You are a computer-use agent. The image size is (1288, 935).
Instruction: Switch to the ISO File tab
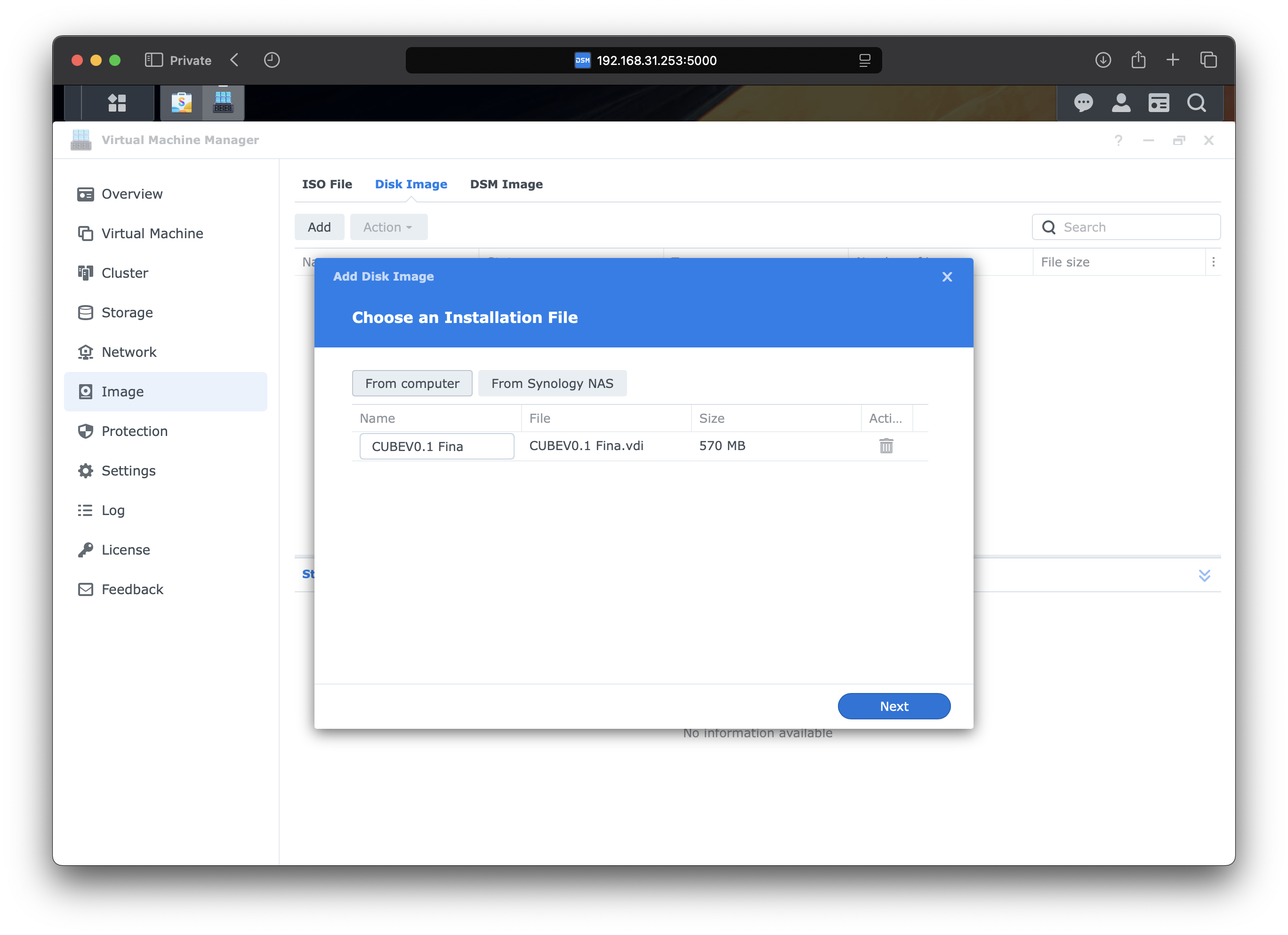327,184
